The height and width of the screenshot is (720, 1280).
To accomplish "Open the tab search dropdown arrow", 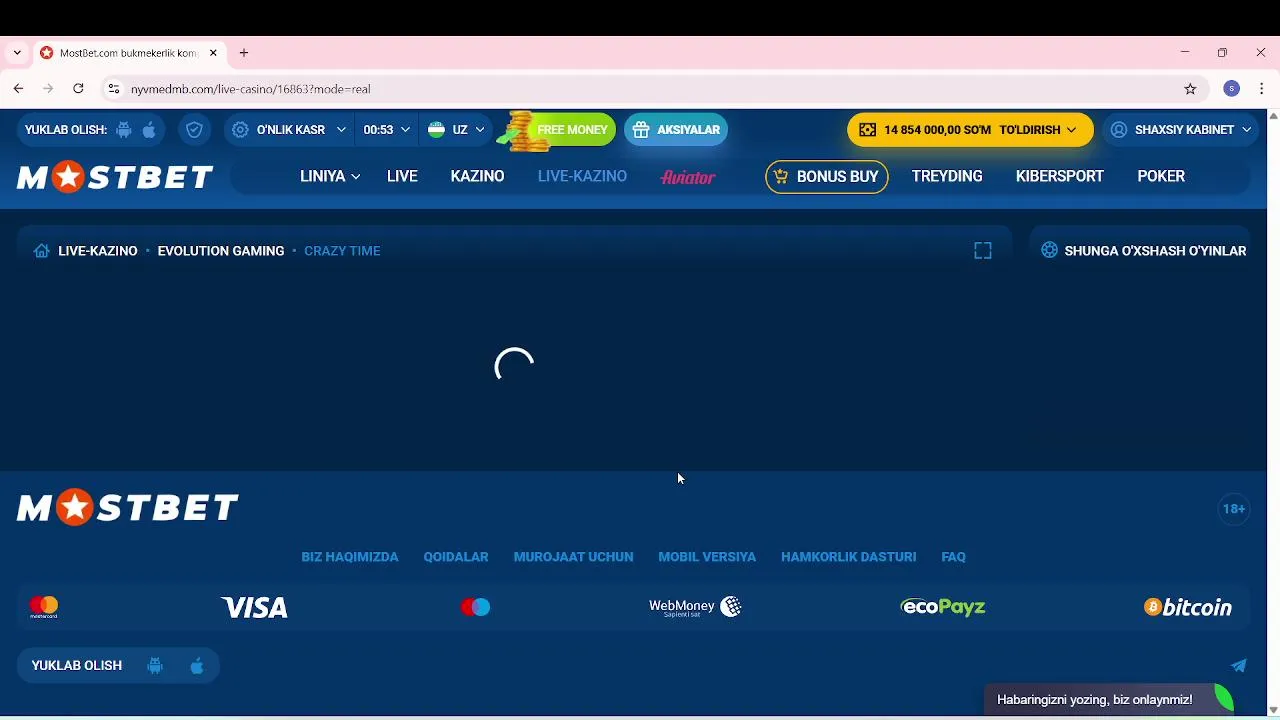I will pos(17,53).
